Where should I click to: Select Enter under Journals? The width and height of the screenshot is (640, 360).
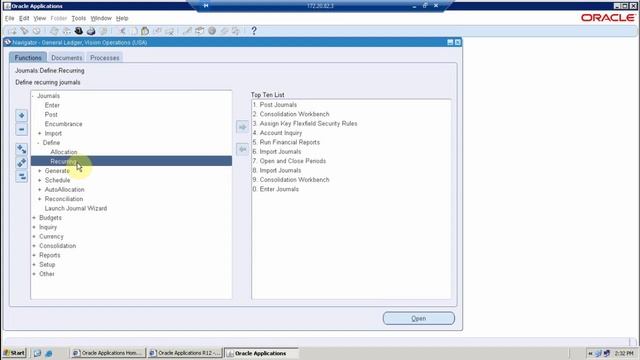click(52, 105)
